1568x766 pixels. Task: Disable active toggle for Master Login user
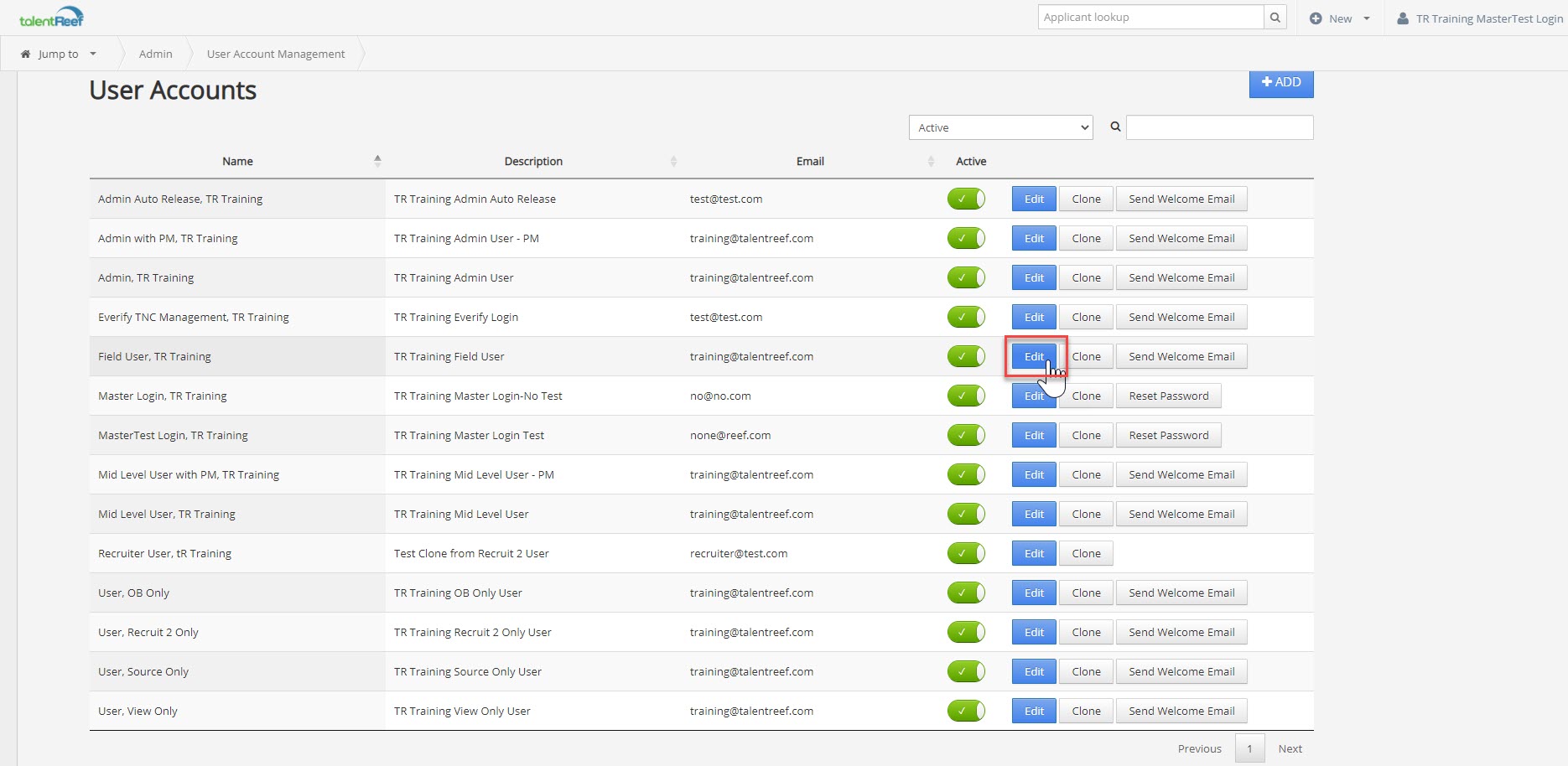point(966,396)
